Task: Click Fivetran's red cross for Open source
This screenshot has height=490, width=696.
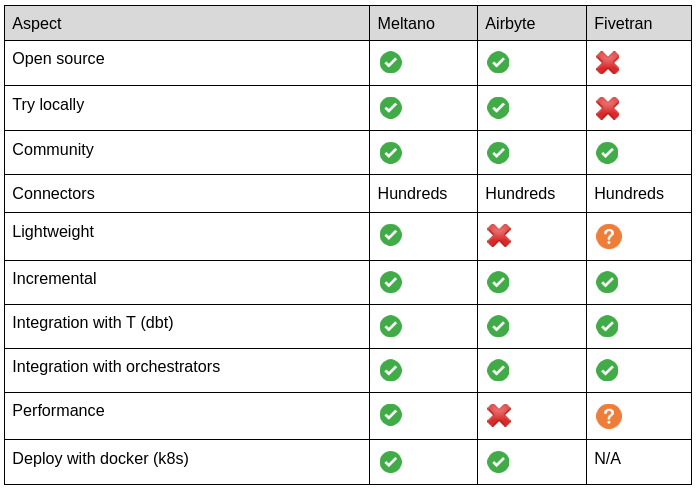Action: click(x=607, y=63)
